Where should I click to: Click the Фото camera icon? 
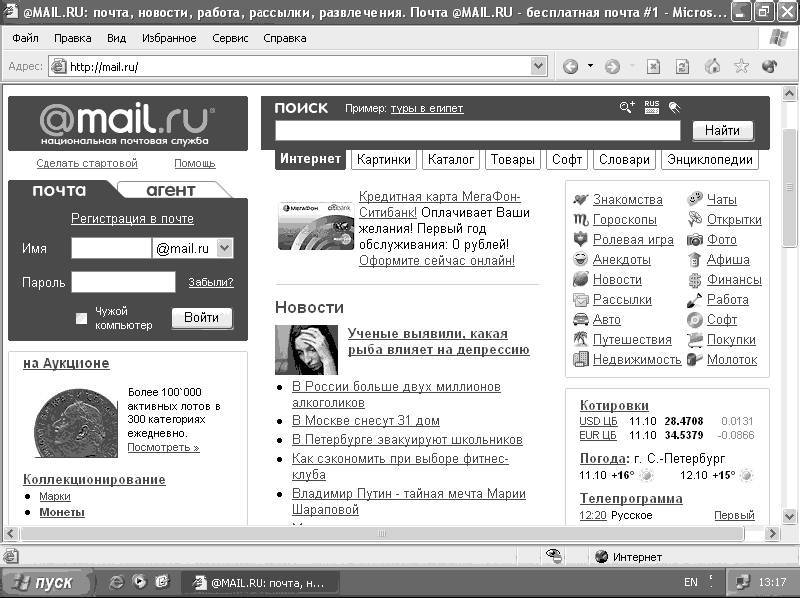point(695,239)
